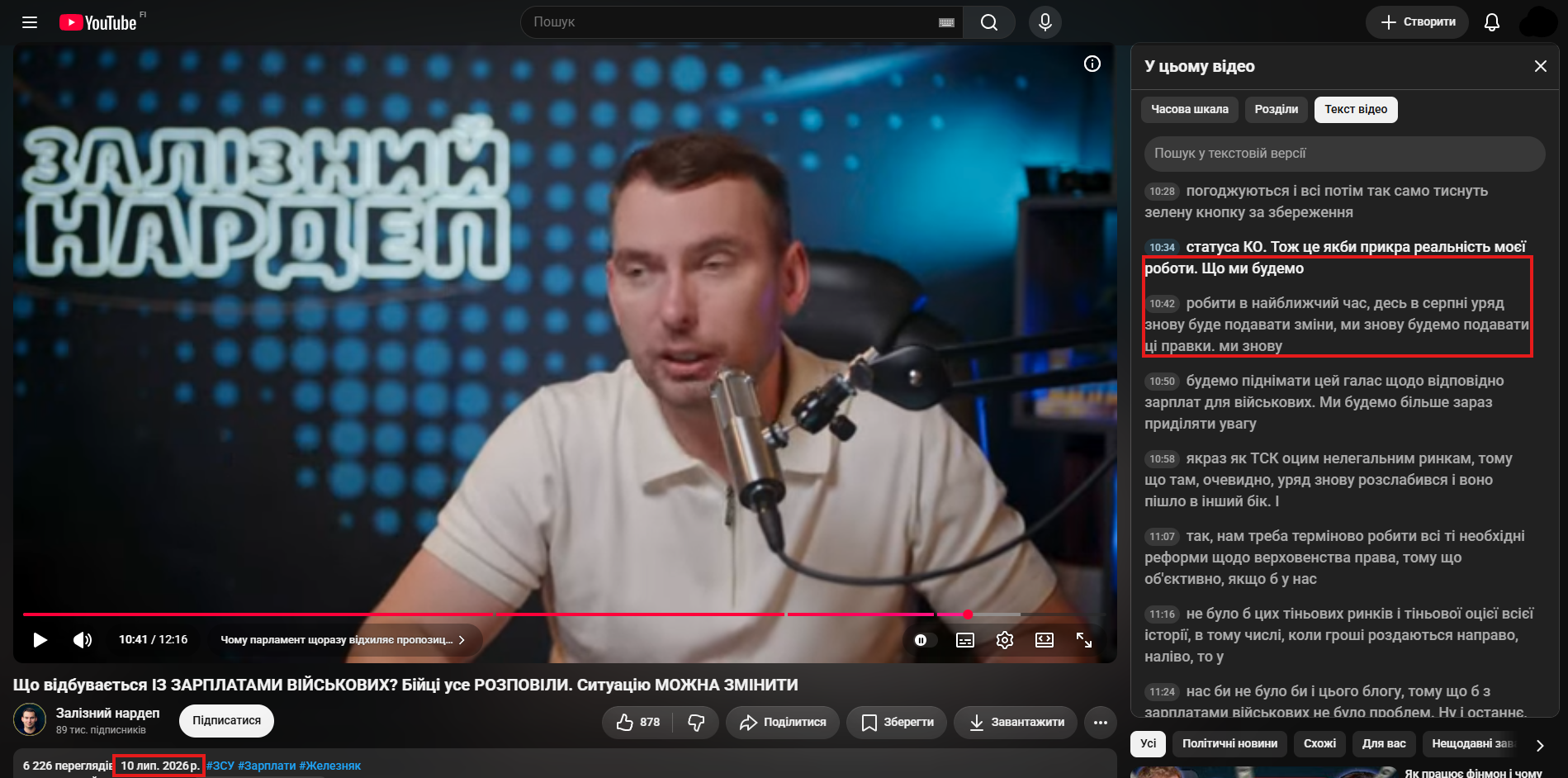Subscribe with Підписатися button
The width and height of the screenshot is (1568, 778).
[226, 720]
